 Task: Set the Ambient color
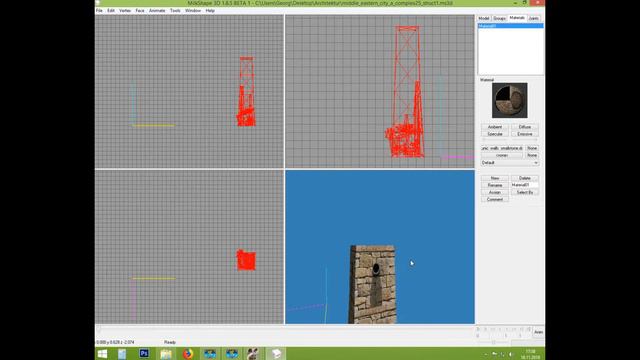click(x=495, y=127)
